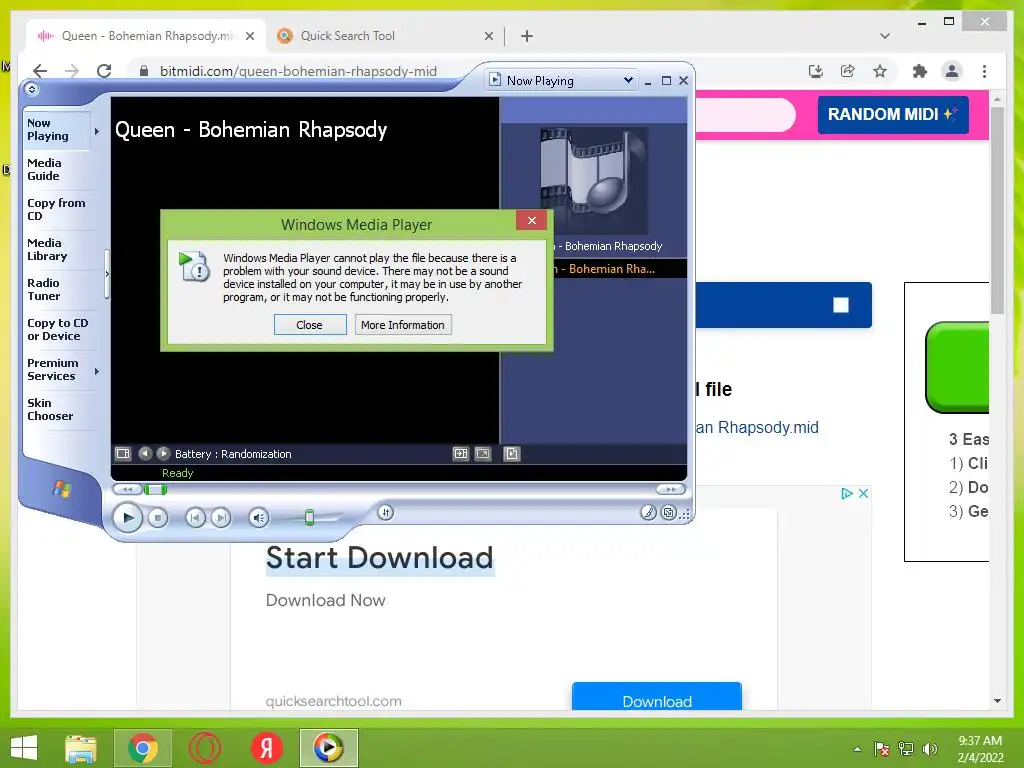Close the Windows Media Player error dialog

(532, 220)
